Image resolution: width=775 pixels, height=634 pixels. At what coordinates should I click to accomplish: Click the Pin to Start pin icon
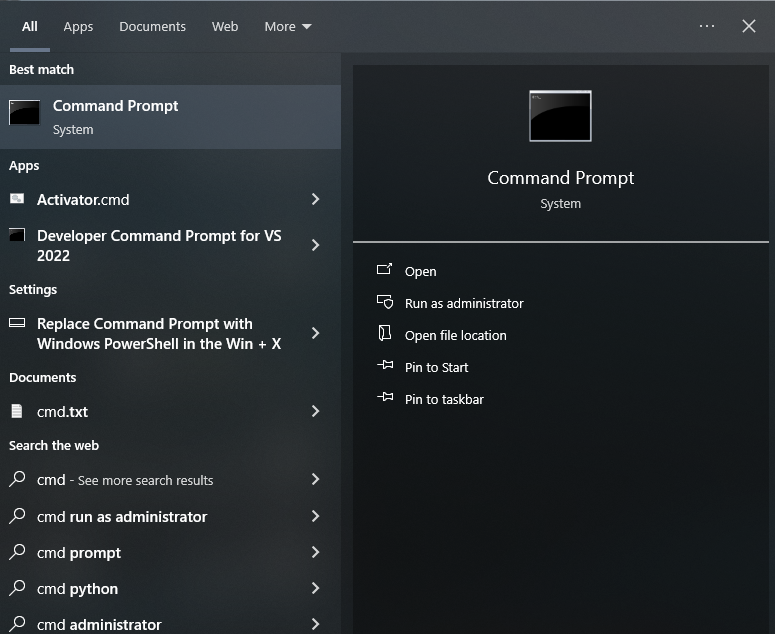pos(385,367)
